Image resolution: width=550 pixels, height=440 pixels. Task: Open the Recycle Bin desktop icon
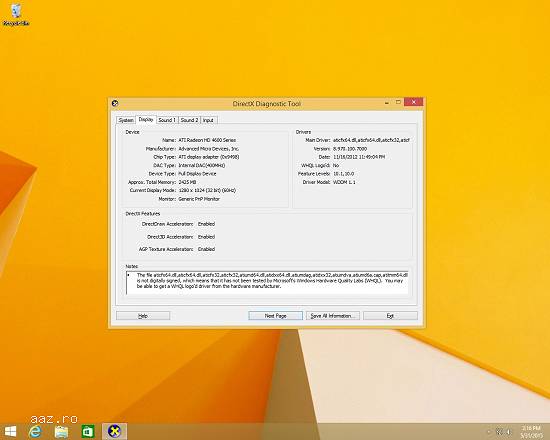(x=16, y=15)
